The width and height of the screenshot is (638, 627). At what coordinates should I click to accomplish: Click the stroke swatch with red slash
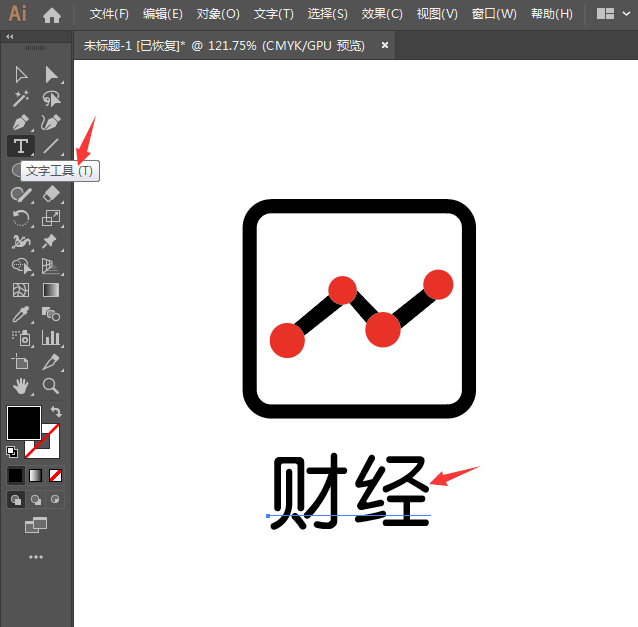[51, 449]
